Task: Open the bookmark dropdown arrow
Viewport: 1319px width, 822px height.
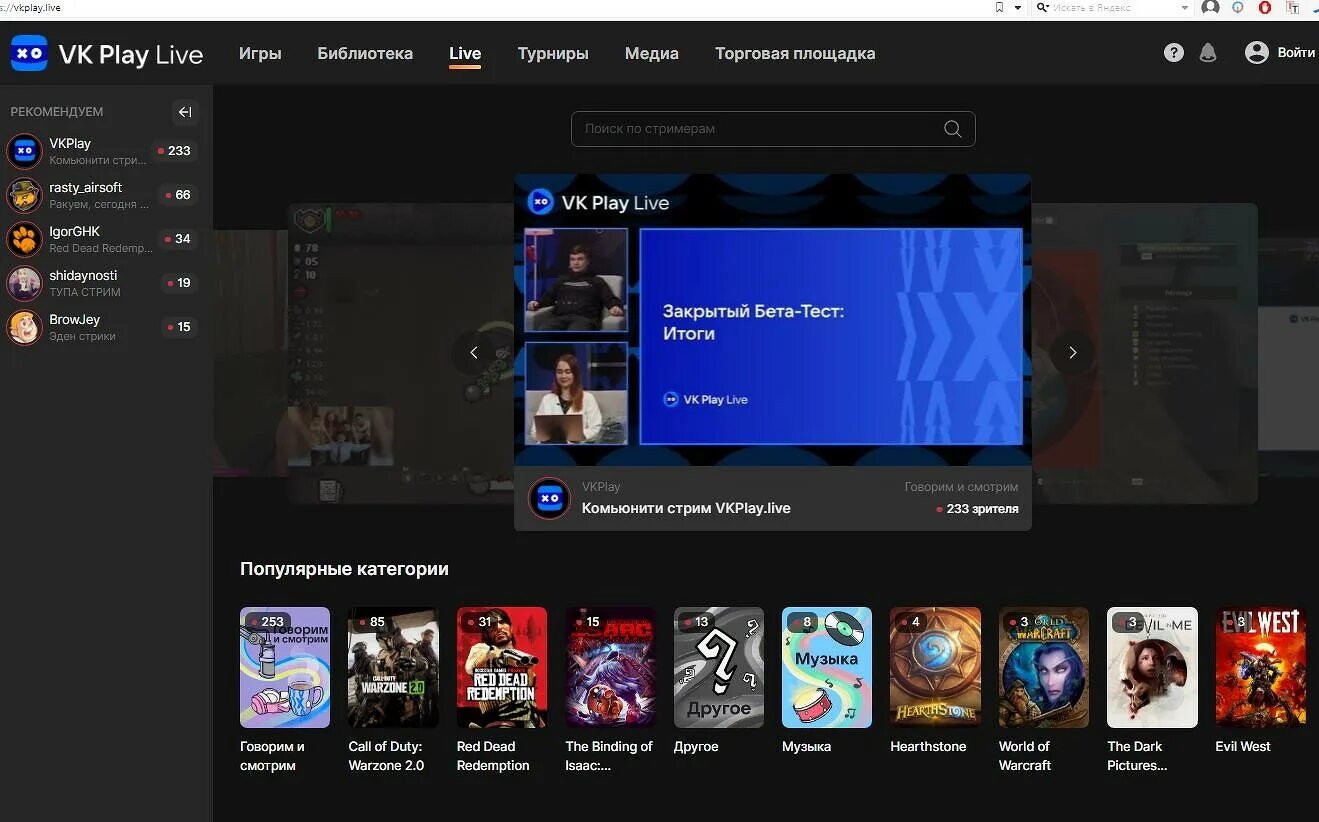Action: click(x=1018, y=7)
